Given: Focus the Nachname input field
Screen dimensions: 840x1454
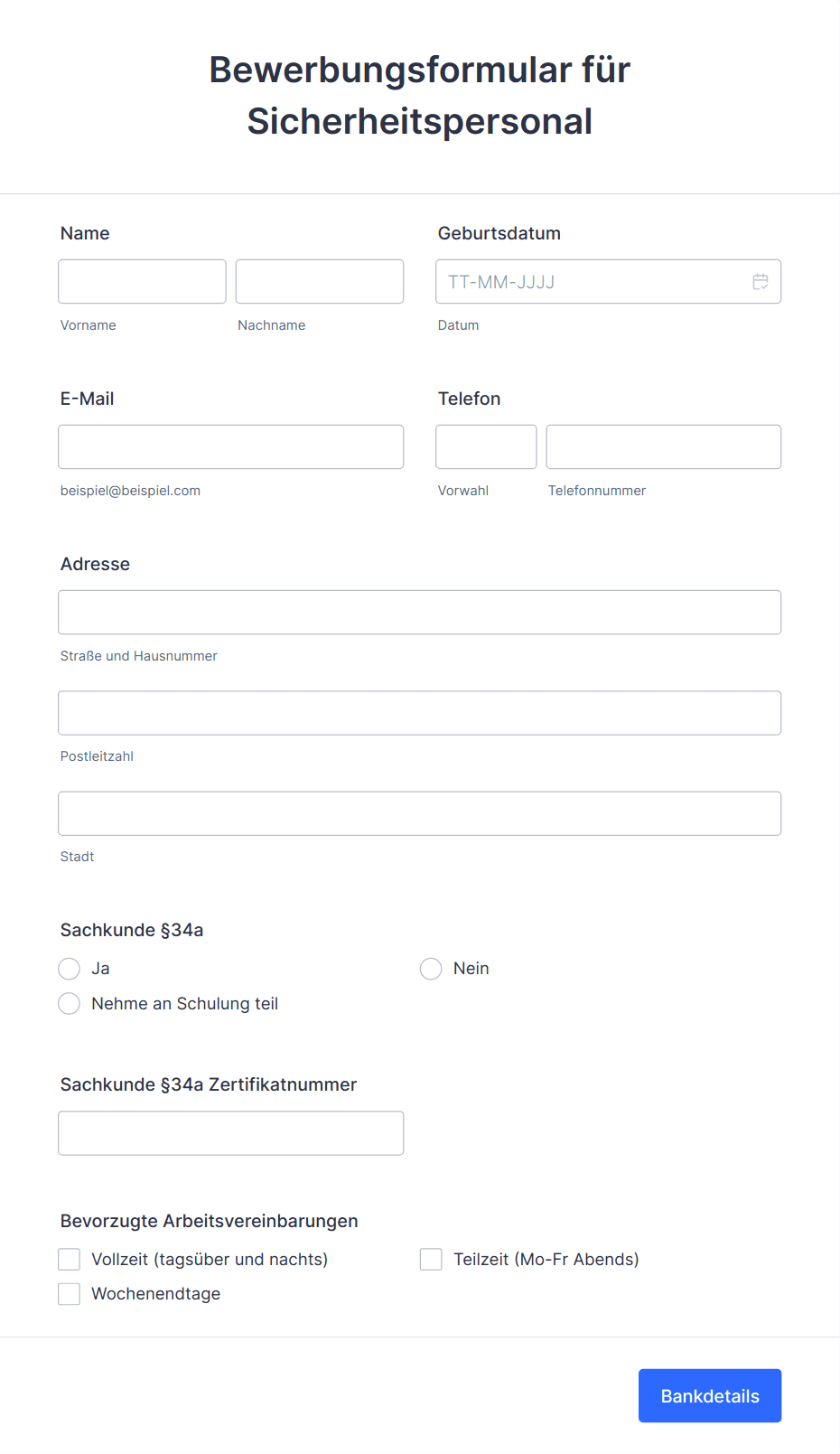Looking at the screenshot, I should point(320,282).
